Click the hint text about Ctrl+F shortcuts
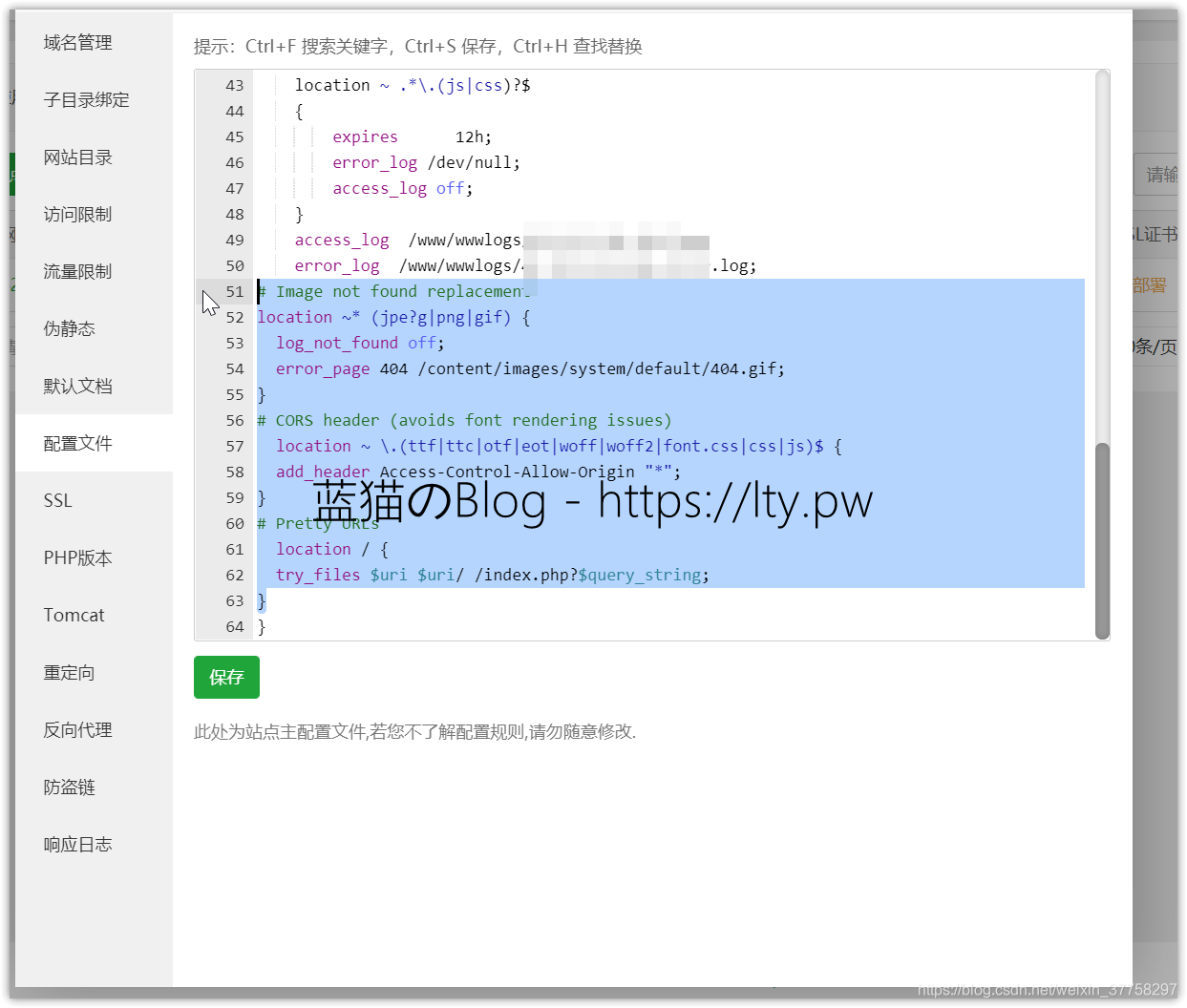 pyautogui.click(x=417, y=46)
